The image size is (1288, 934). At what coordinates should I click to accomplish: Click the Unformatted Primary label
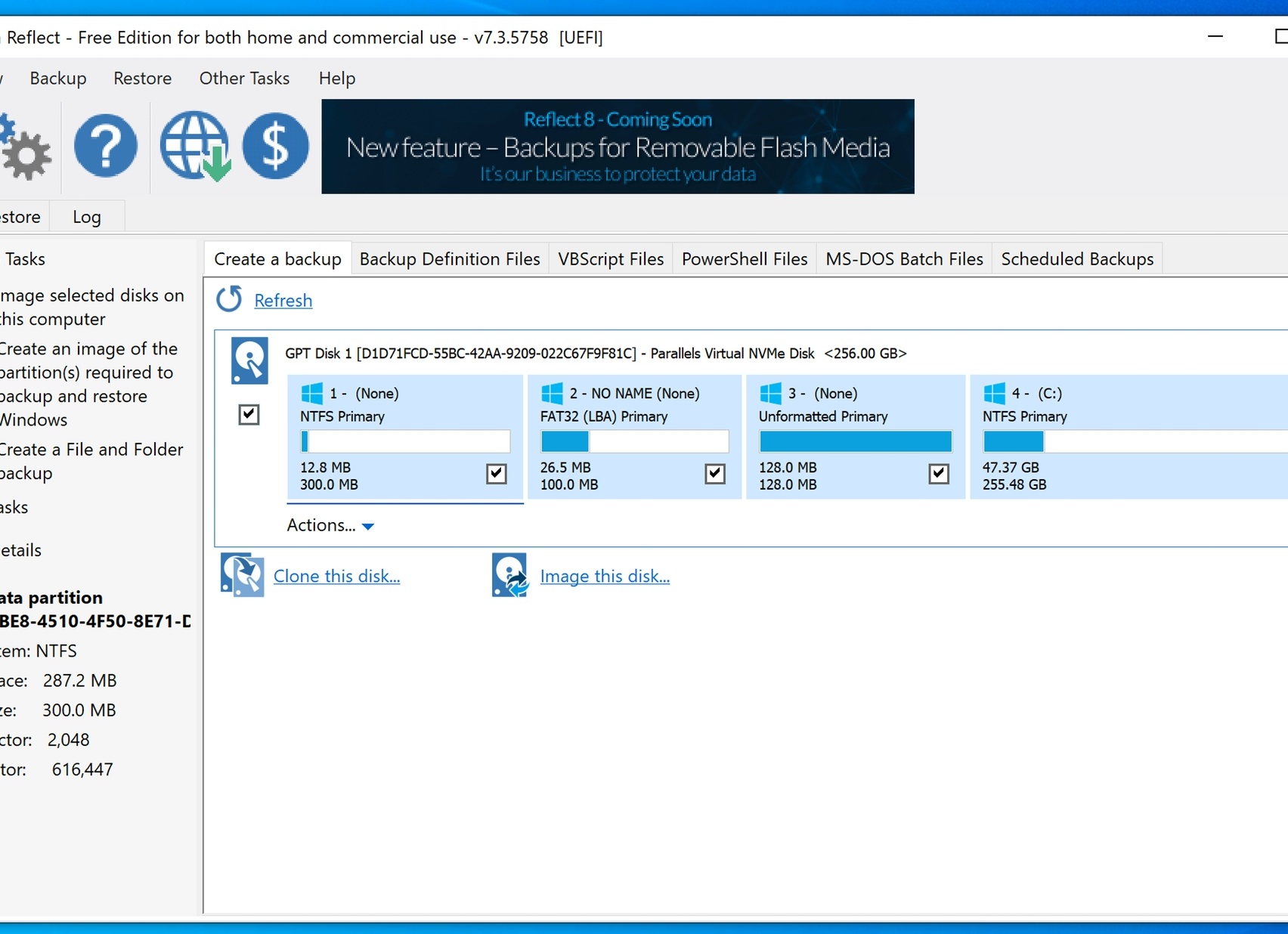(x=823, y=416)
